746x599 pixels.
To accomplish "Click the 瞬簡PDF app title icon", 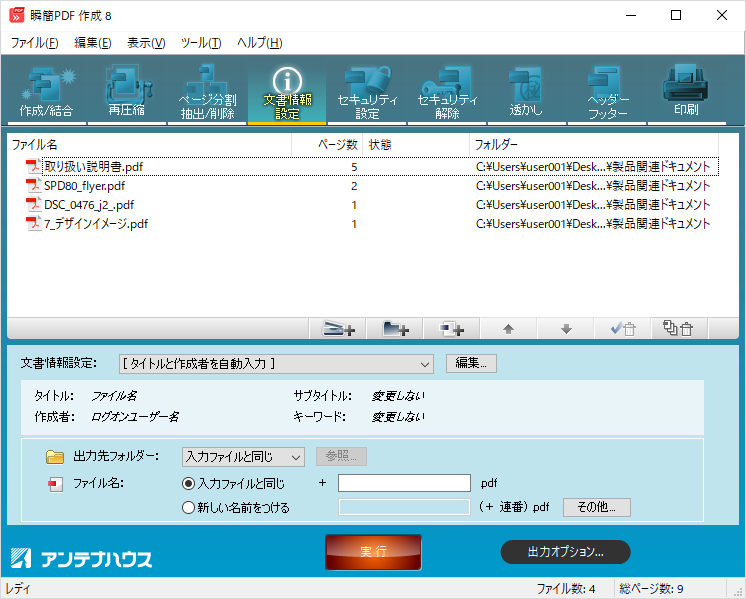I will coord(17,15).
